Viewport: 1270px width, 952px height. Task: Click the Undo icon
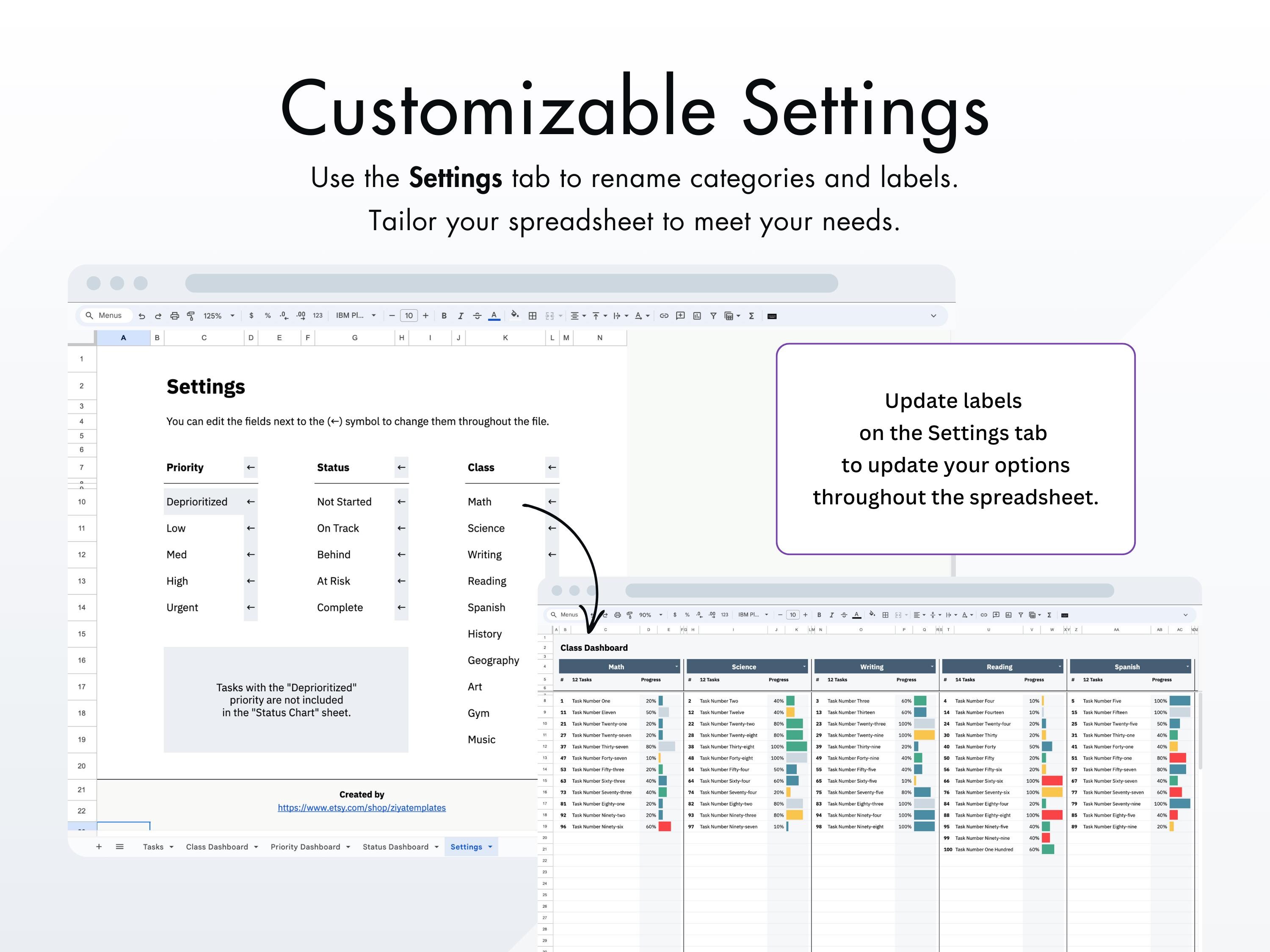pyautogui.click(x=142, y=316)
